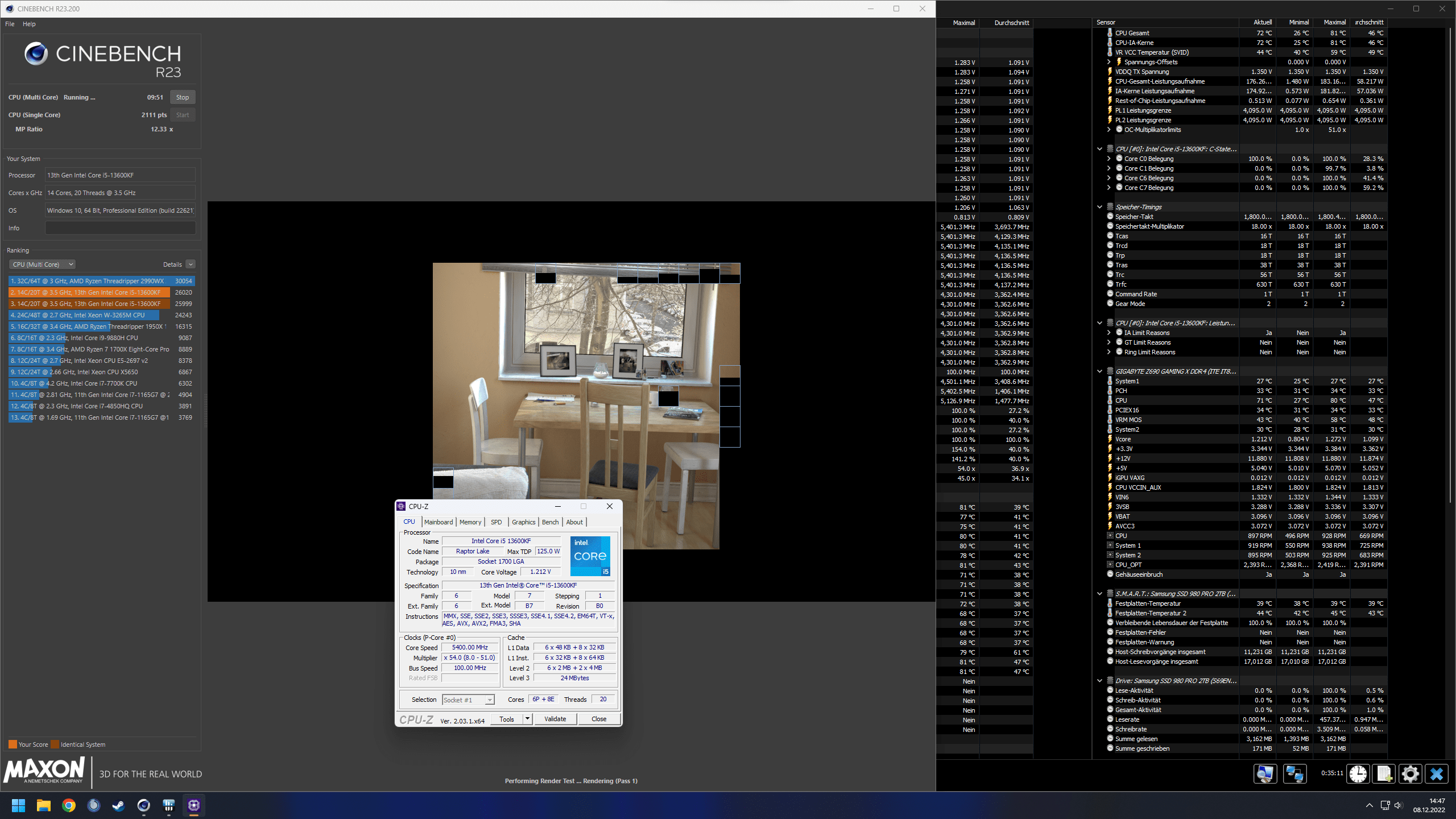Select ranking entry scoring 26020
1456x819 pixels.
(101, 292)
